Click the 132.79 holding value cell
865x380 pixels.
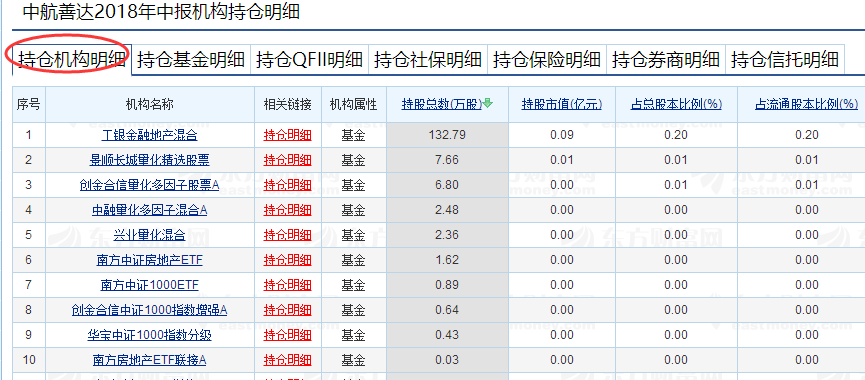click(x=447, y=135)
